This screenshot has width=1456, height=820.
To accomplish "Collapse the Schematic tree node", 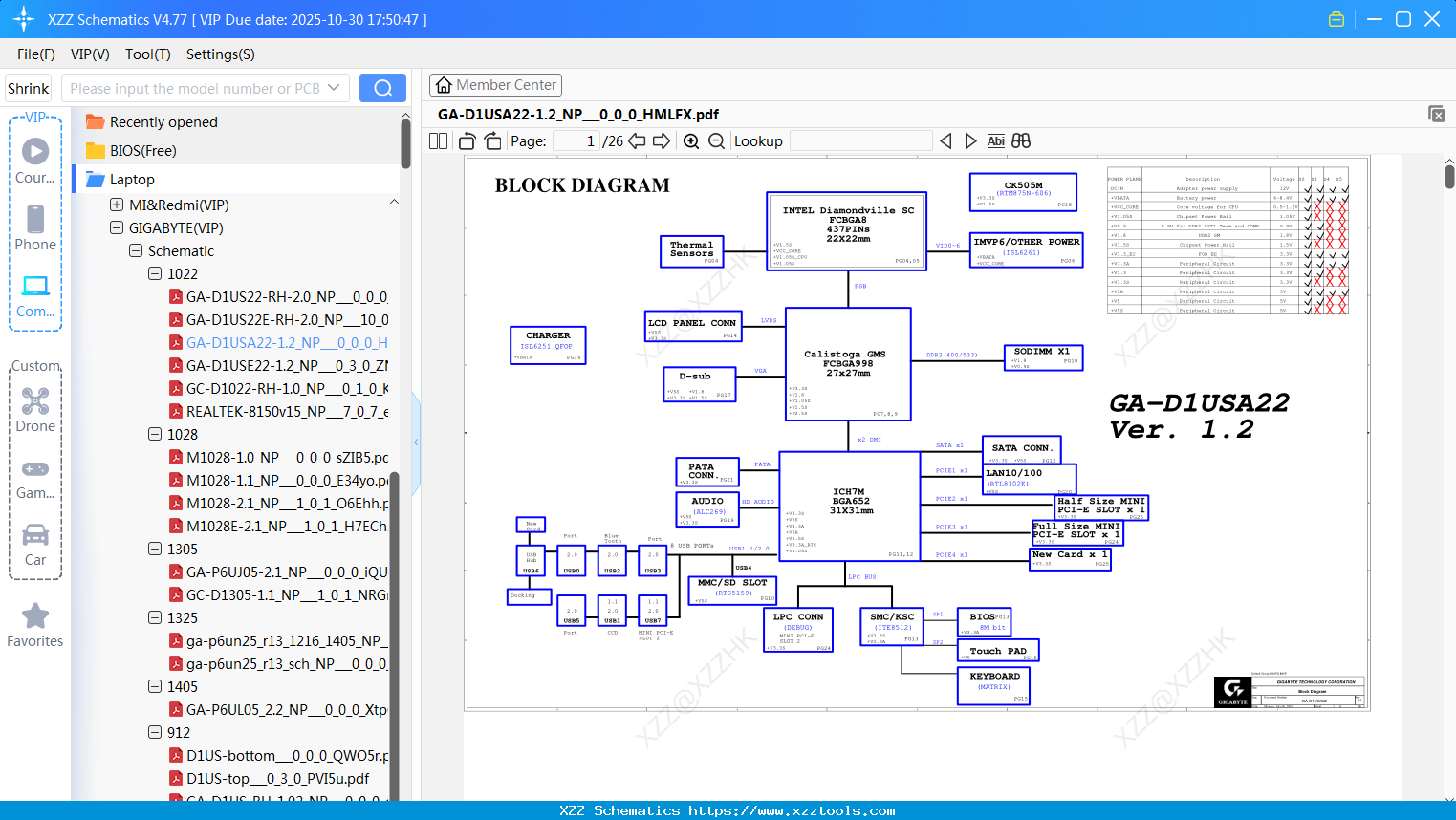I will 136,250.
